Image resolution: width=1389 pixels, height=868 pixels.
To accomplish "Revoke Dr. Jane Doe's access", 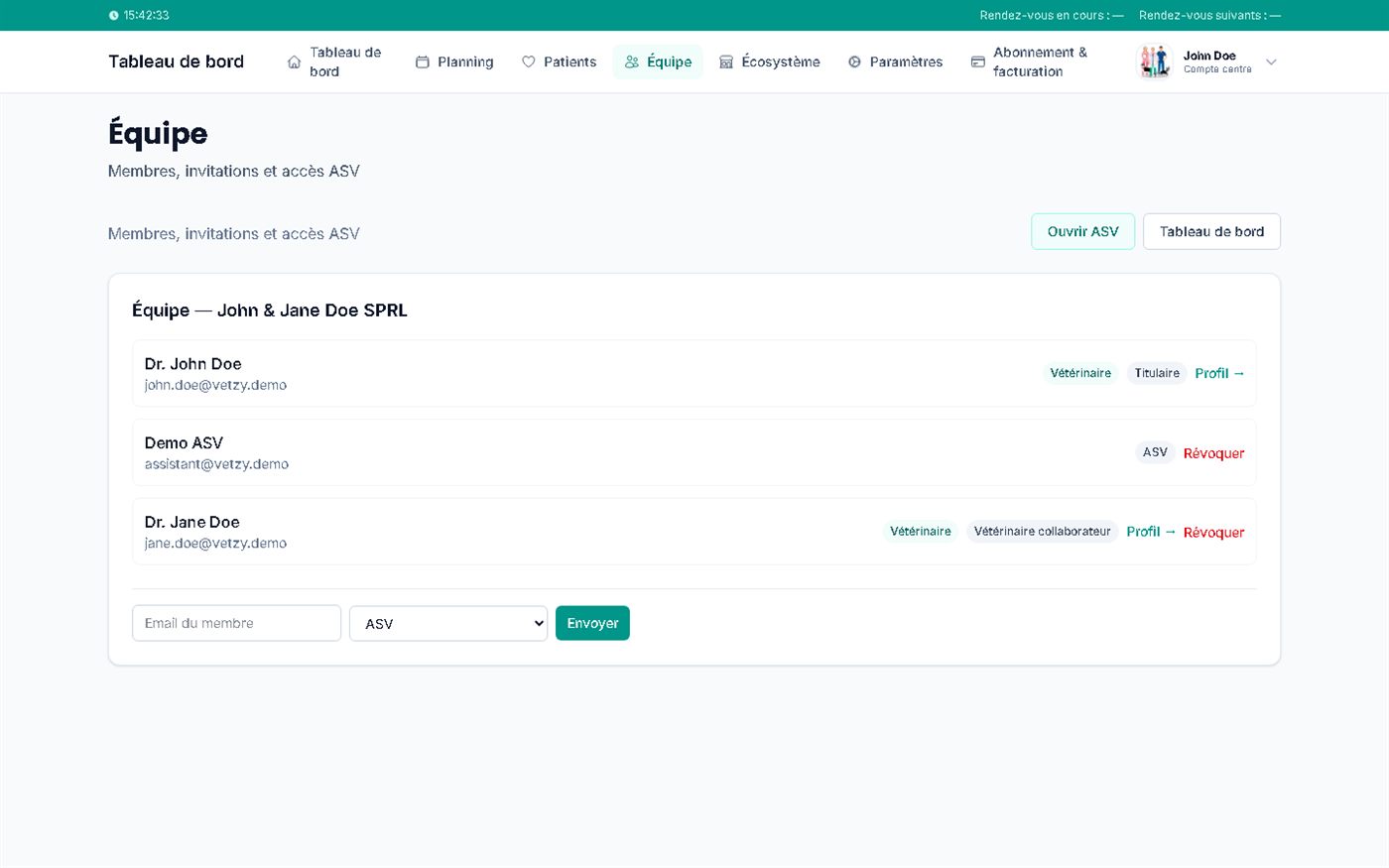I will point(1213,533).
